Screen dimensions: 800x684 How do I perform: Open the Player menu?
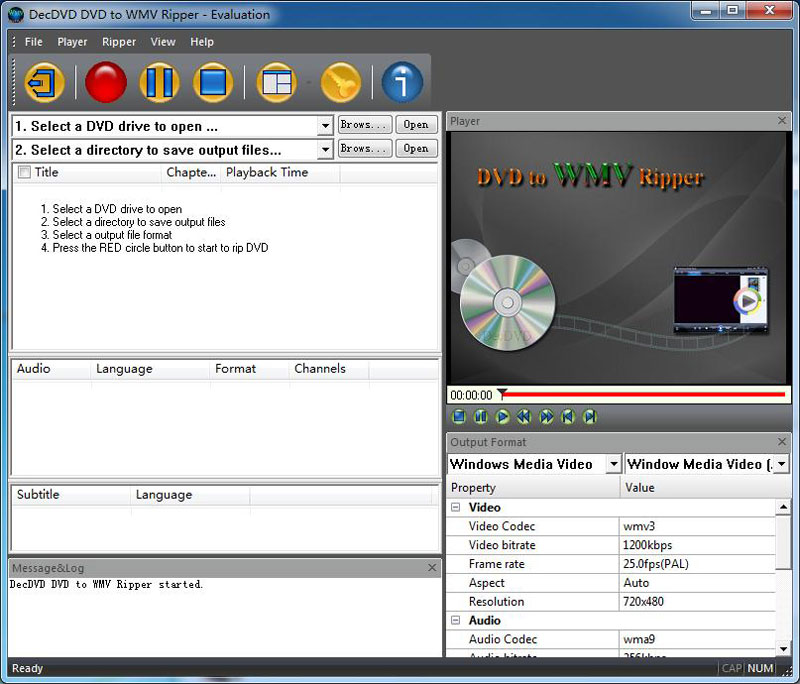click(72, 42)
